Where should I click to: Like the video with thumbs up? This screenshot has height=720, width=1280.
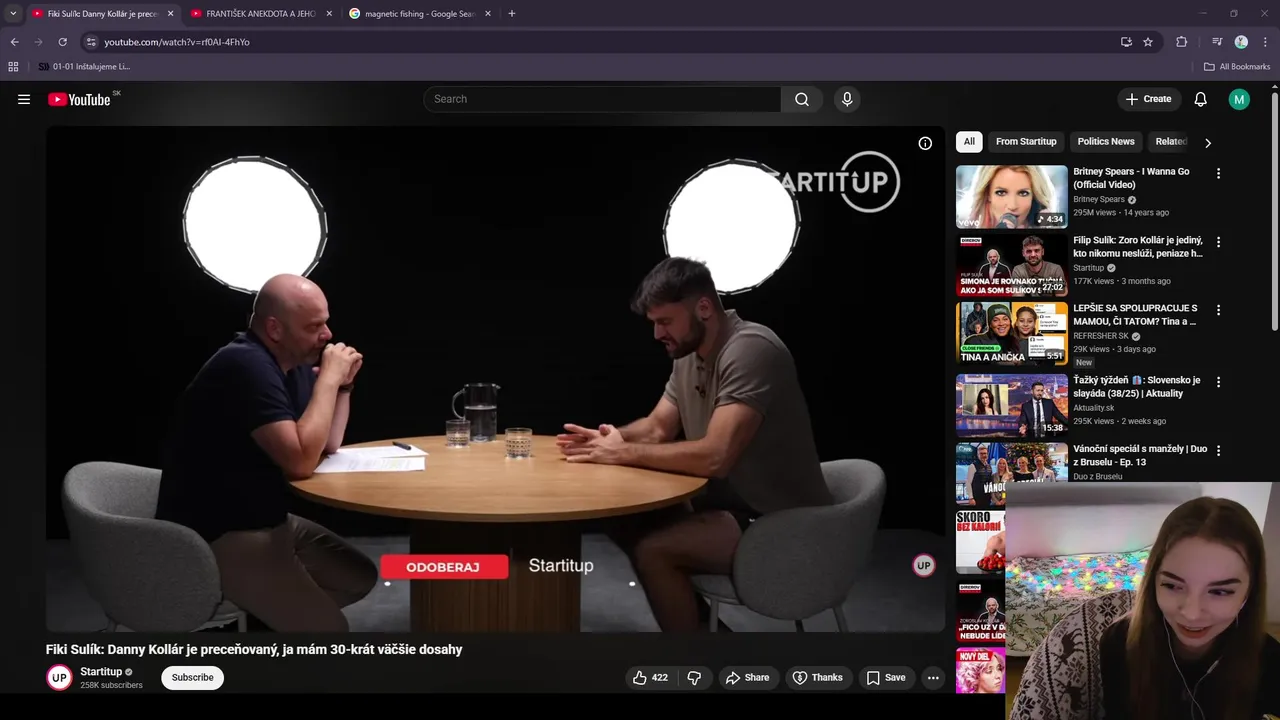coord(650,677)
